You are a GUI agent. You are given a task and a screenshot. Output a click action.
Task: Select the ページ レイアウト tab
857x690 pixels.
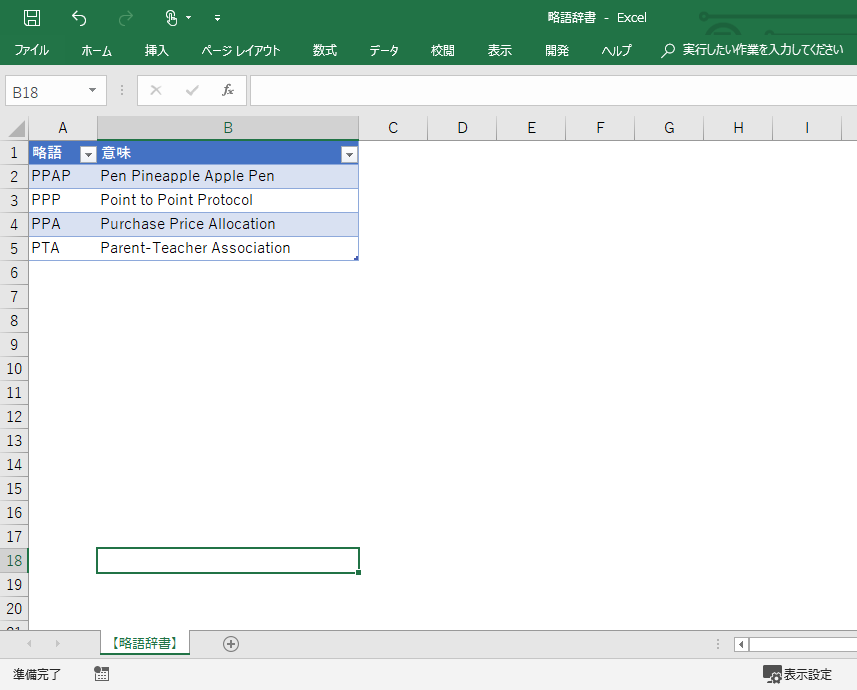240,50
